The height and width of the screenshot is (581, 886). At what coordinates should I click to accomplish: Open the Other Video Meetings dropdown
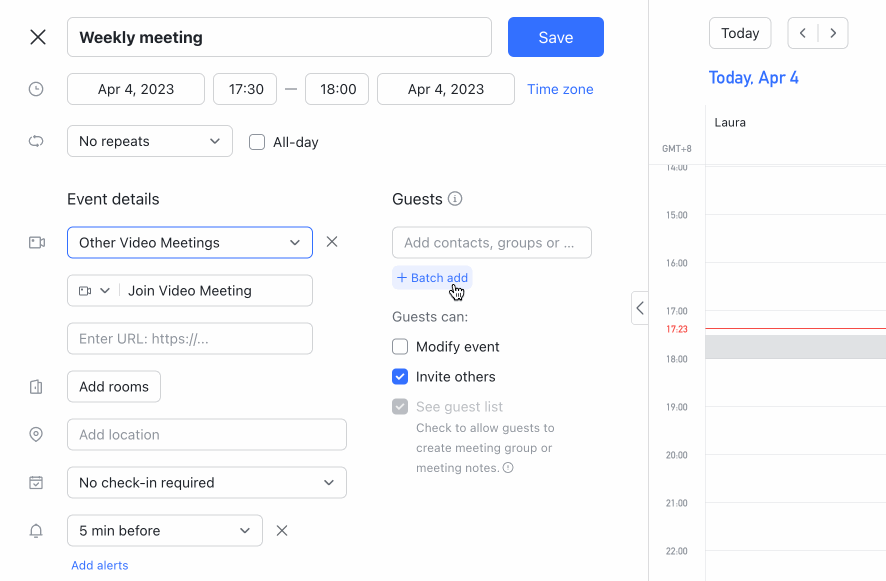(x=189, y=242)
